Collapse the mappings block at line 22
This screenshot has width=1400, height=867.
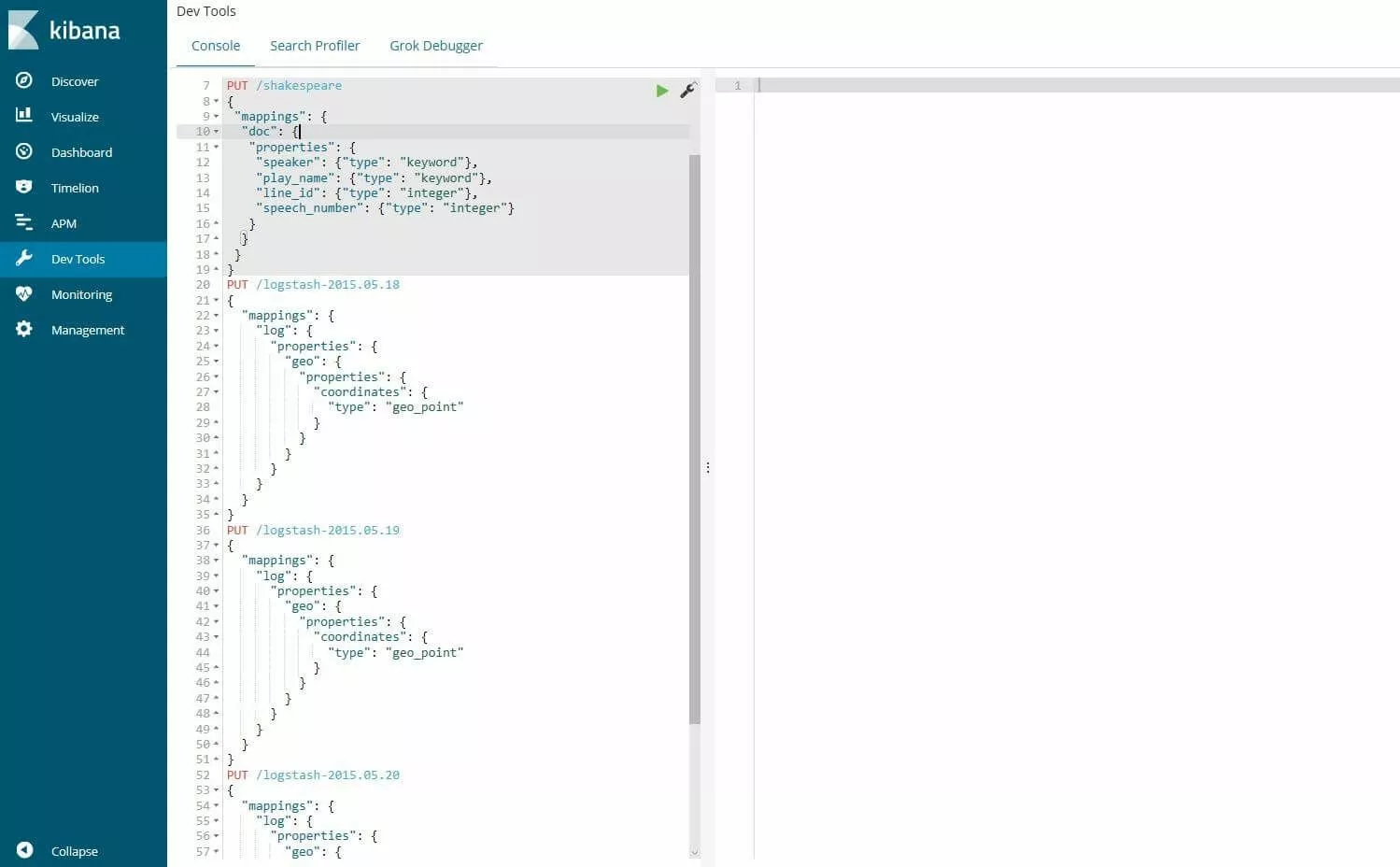[x=217, y=316]
